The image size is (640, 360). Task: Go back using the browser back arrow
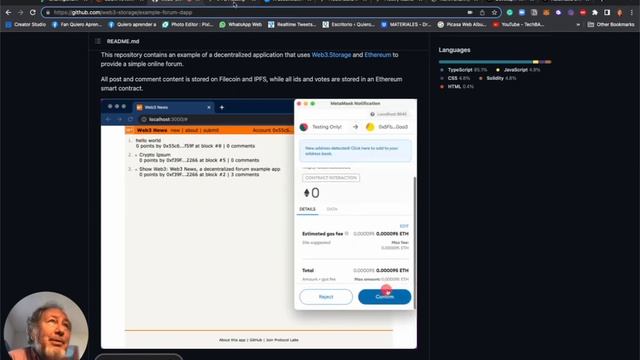point(9,13)
